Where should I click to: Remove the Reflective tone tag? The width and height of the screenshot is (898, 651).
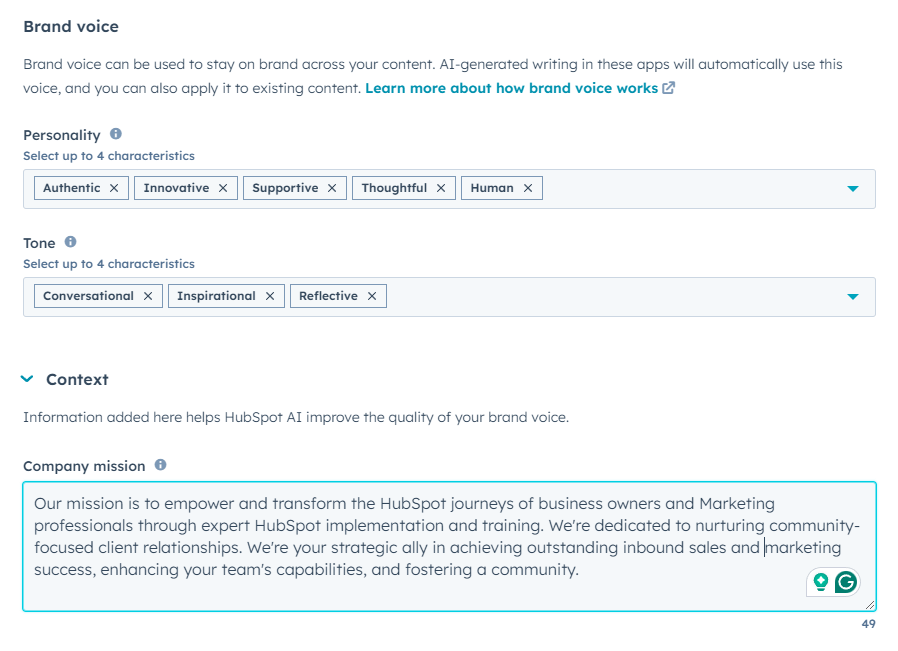coord(371,295)
